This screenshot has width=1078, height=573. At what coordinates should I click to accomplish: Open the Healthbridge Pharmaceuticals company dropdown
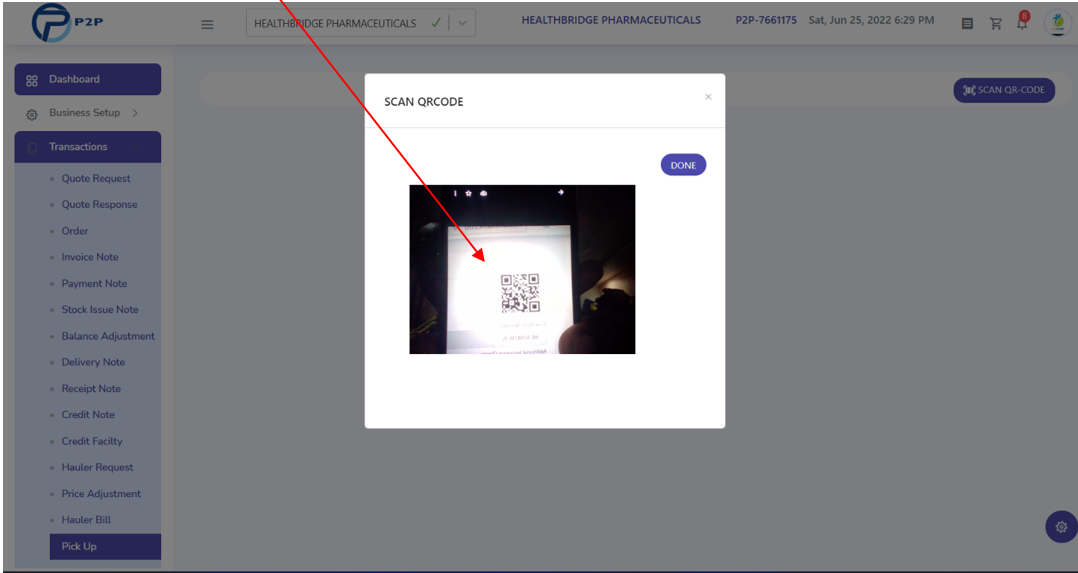tap(361, 23)
